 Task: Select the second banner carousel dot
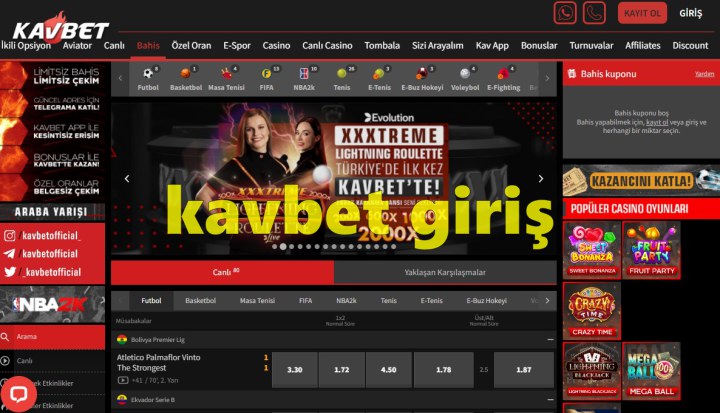(283, 247)
